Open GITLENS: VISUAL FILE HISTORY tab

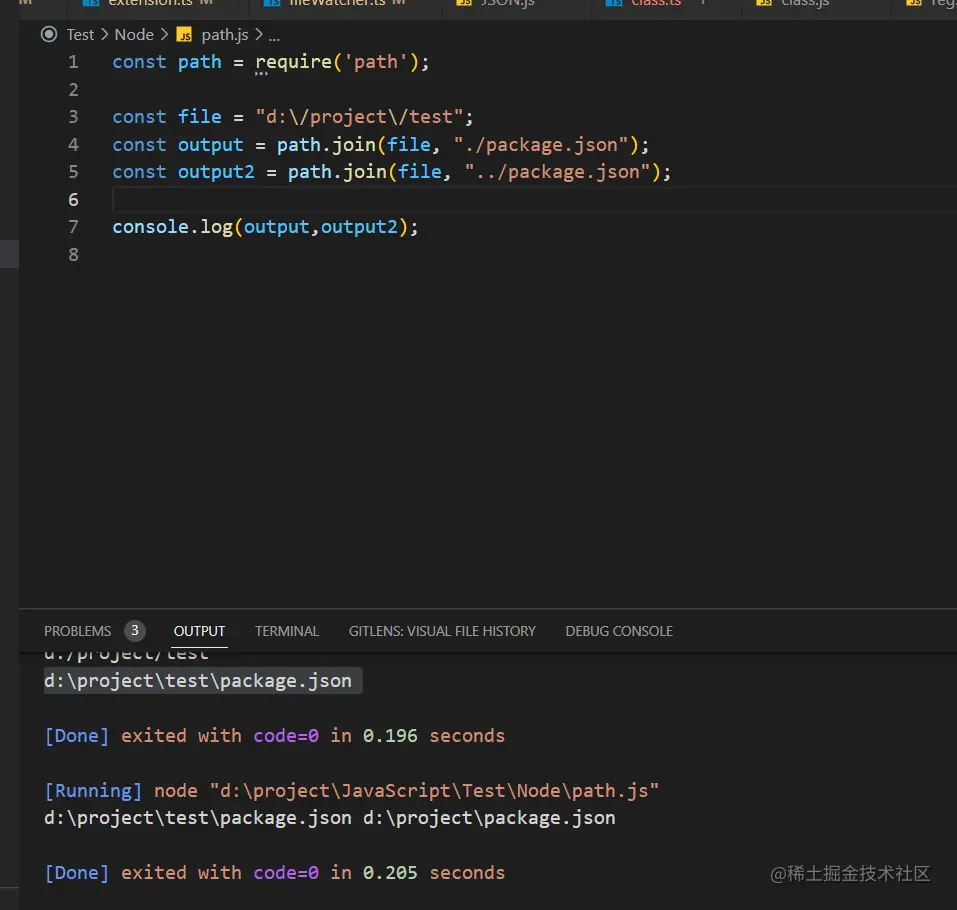pyautogui.click(x=442, y=631)
